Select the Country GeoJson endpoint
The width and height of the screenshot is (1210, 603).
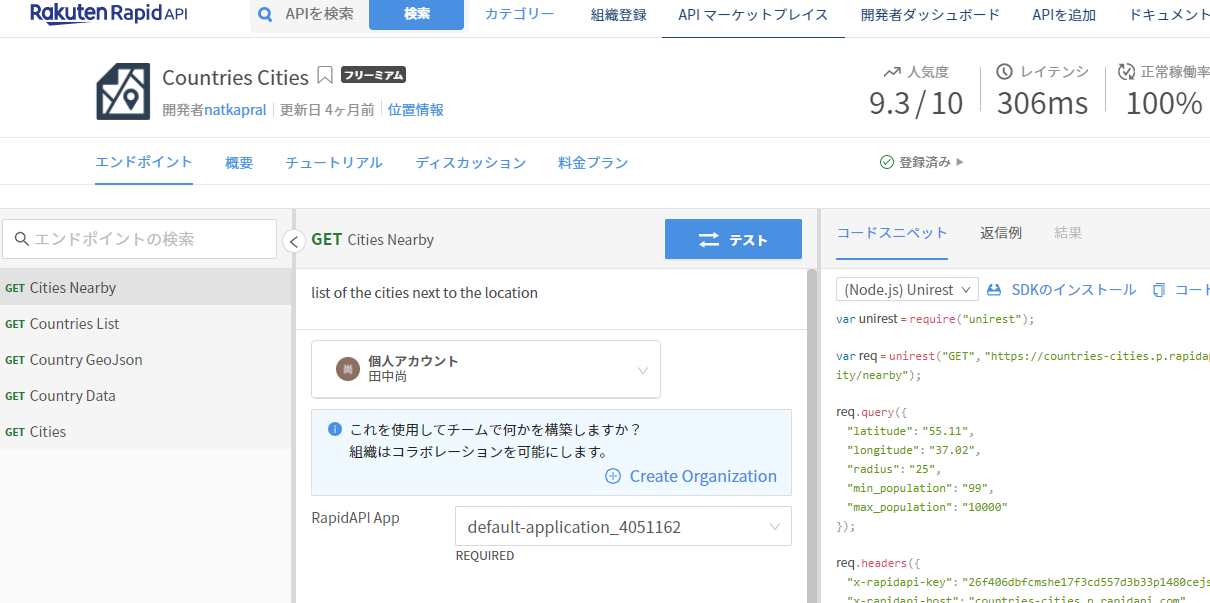pyautogui.click(x=146, y=360)
